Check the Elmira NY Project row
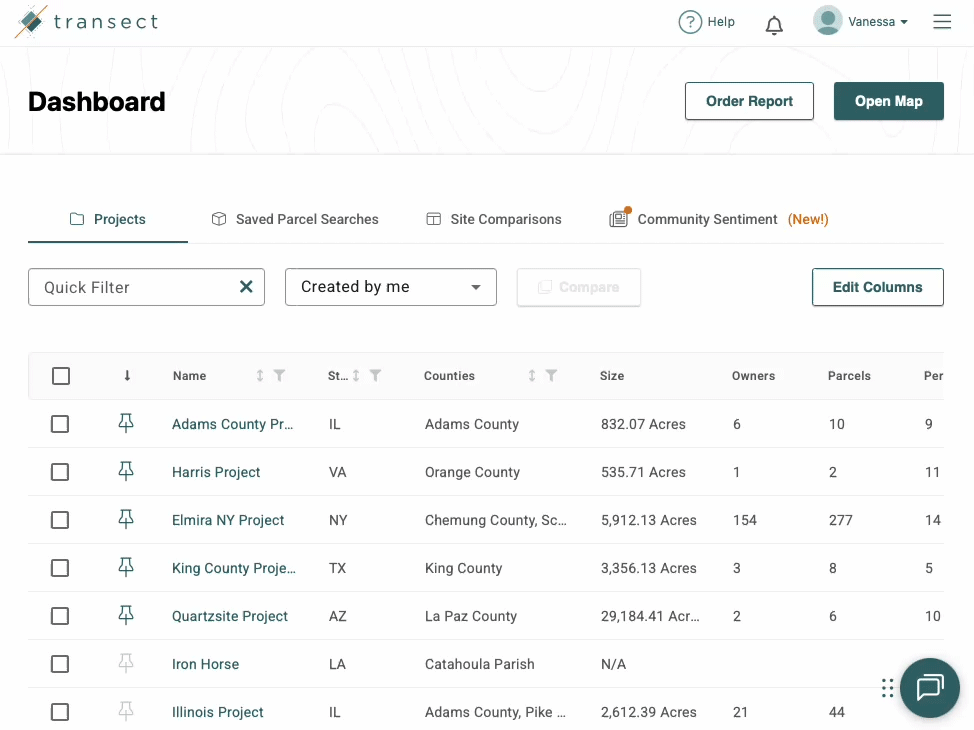 coord(61,520)
